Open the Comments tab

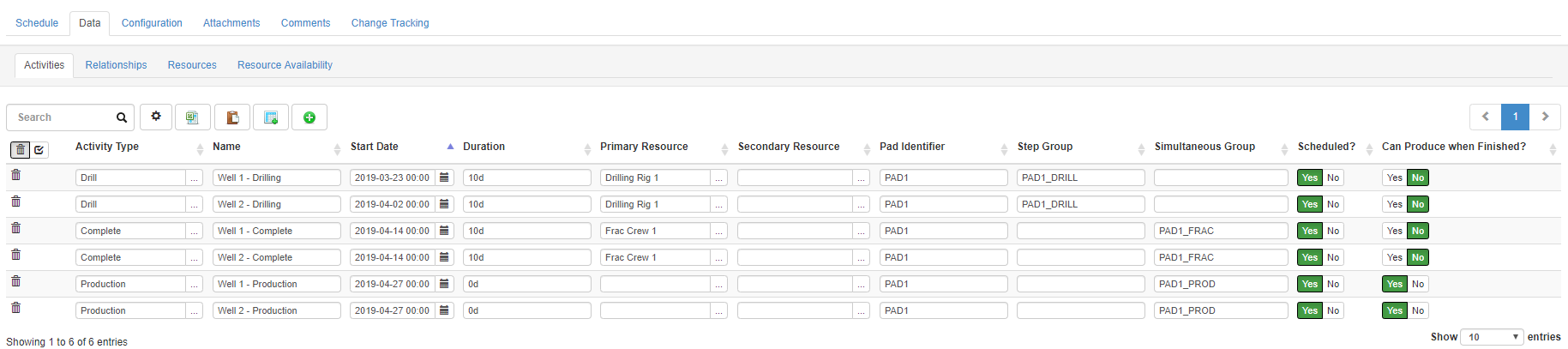point(305,23)
